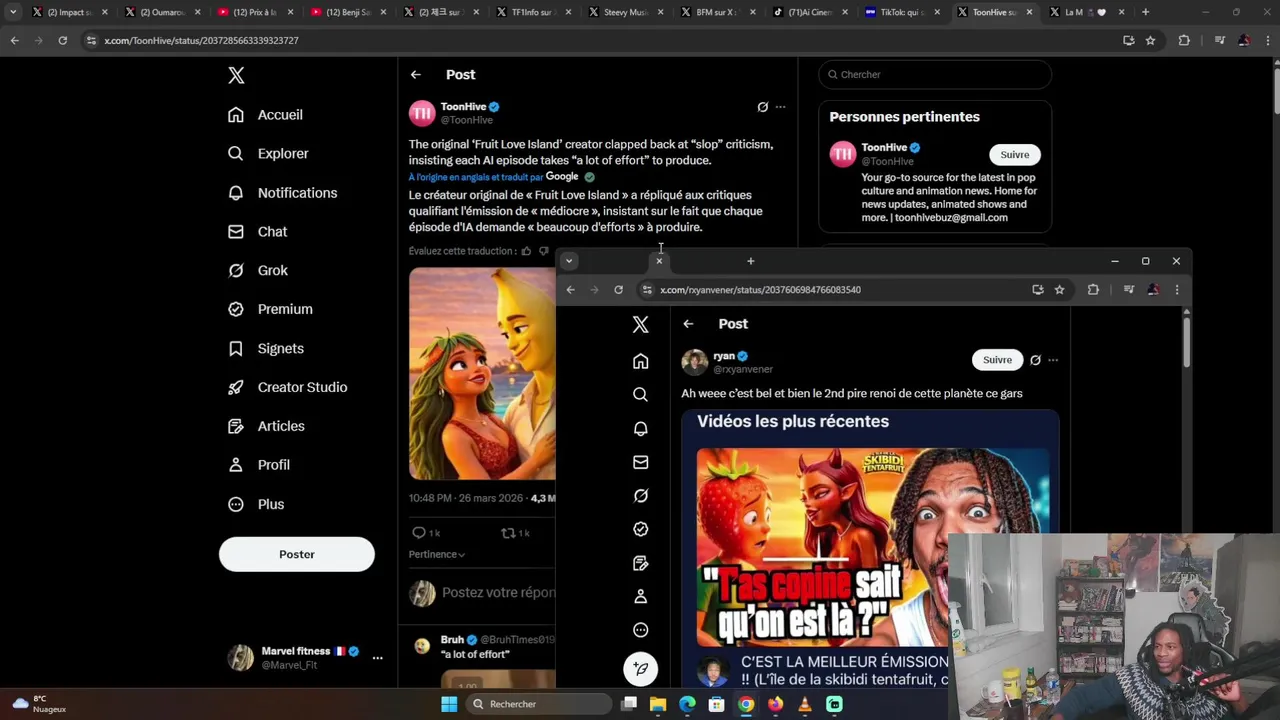Click the more circle icon in the front sidebar
Screen dimensions: 1280x720
[x=641, y=630]
